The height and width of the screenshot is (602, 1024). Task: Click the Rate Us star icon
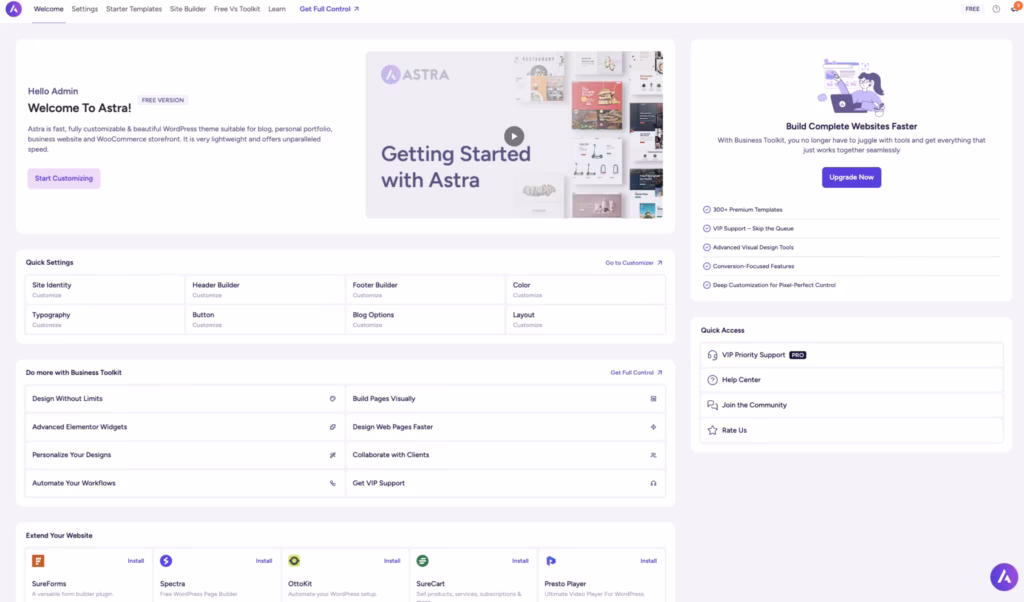click(712, 430)
